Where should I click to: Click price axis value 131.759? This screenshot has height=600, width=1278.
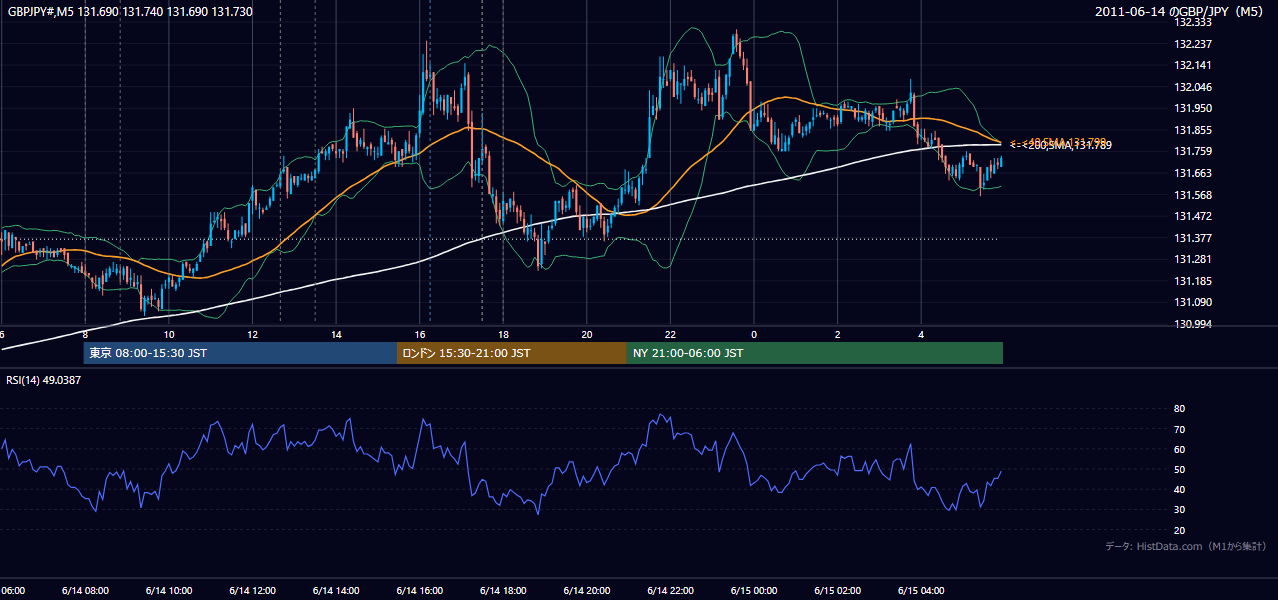coord(1193,151)
